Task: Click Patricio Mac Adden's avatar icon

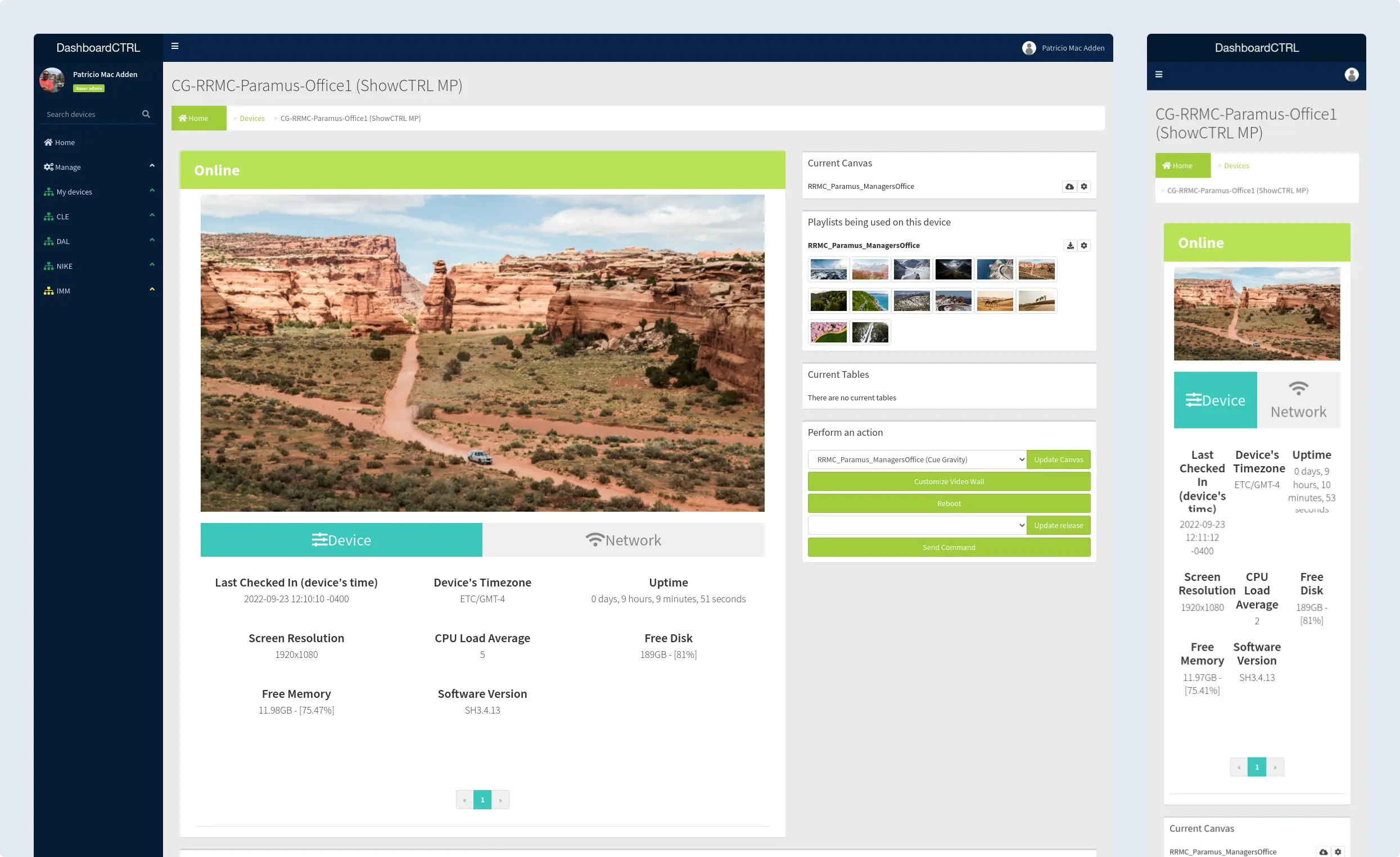Action: pyautogui.click(x=1029, y=48)
